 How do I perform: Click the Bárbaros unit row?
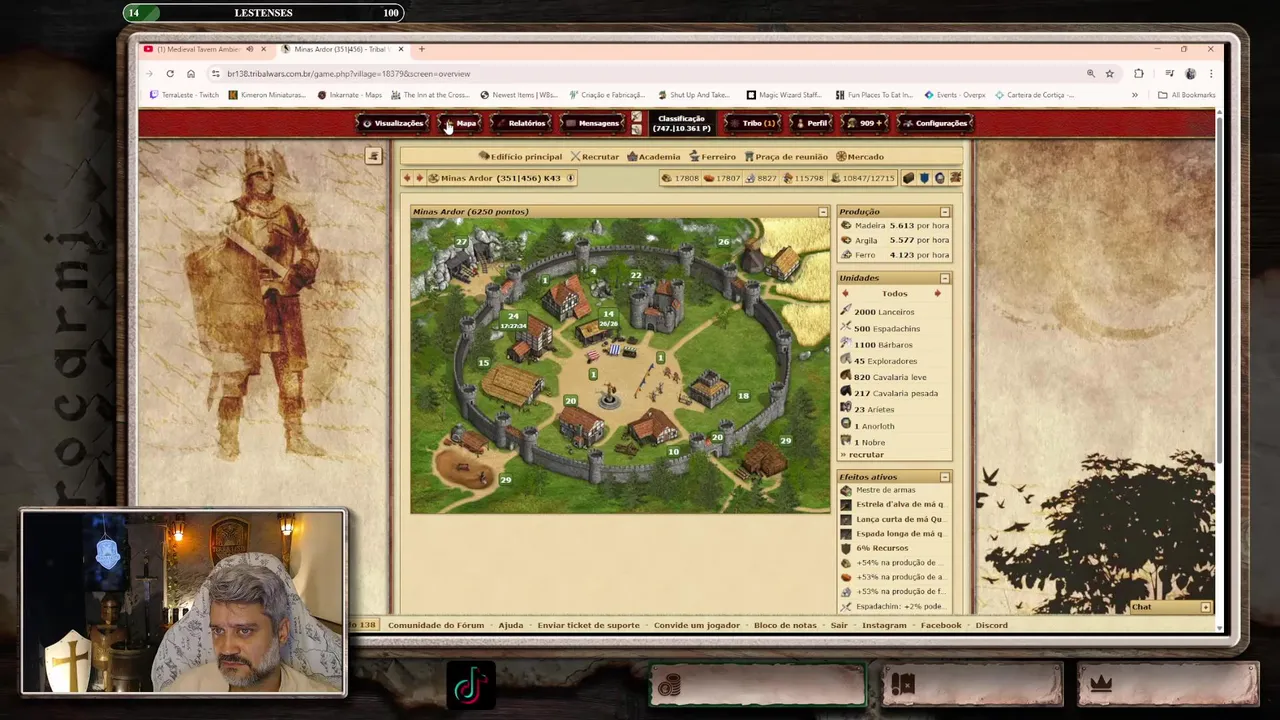[894, 345]
